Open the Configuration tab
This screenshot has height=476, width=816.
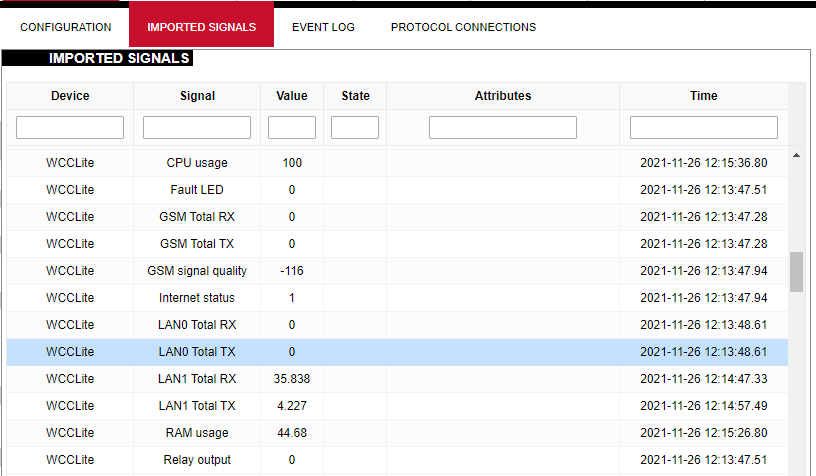66,27
